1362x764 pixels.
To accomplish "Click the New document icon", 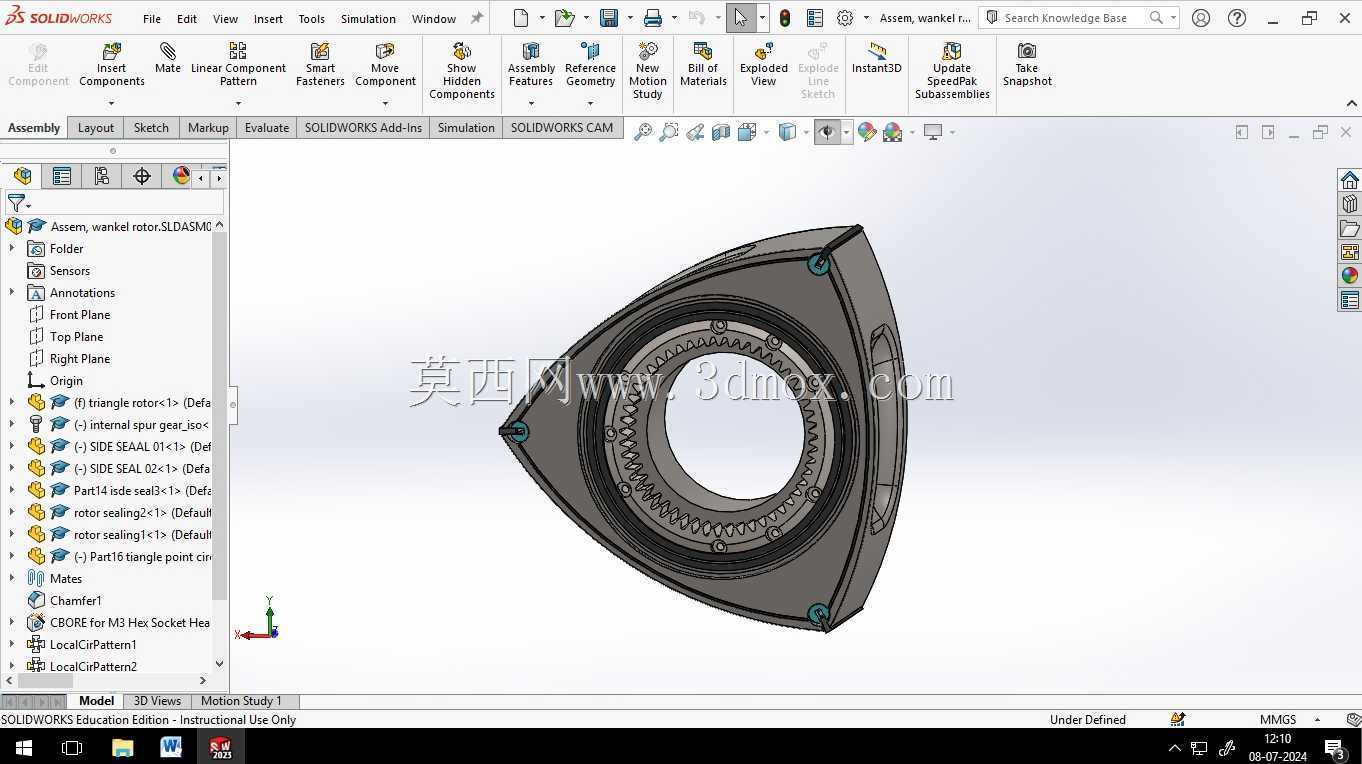I will (521, 18).
